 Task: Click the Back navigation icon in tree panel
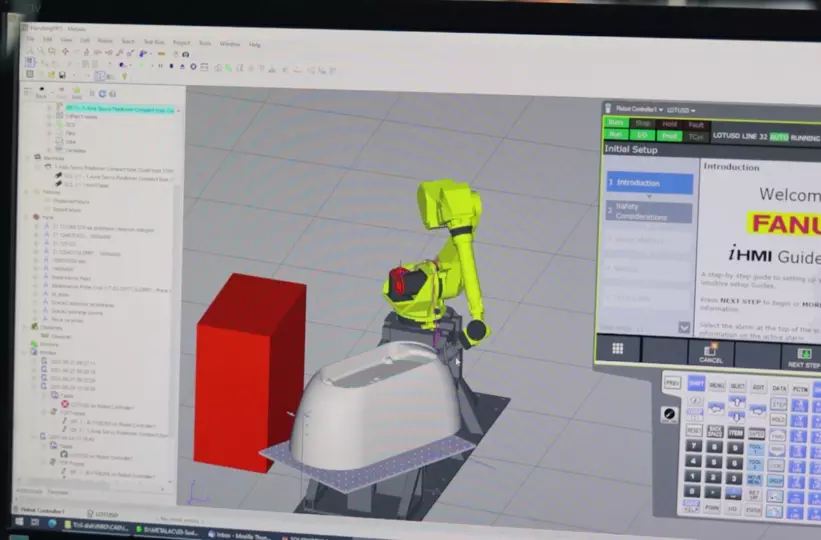[41, 90]
